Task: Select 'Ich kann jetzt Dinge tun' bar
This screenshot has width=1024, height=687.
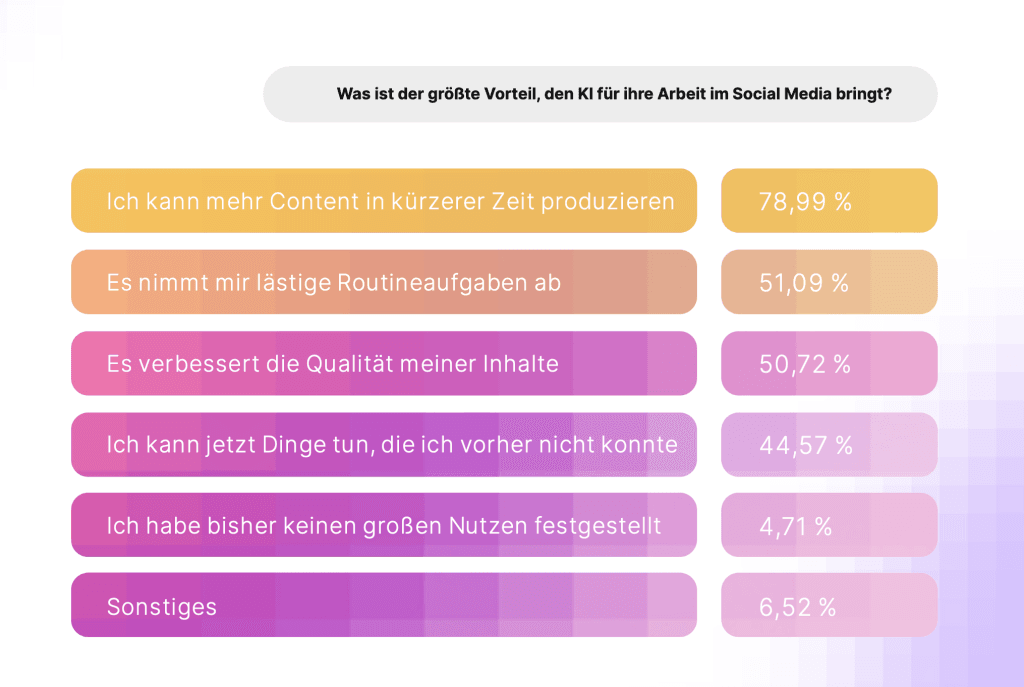Action: coord(383,444)
